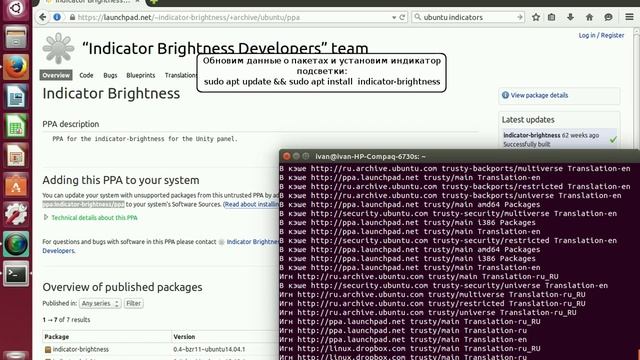Click the Version column header
The height and width of the screenshot is (360, 640).
(x=184, y=337)
